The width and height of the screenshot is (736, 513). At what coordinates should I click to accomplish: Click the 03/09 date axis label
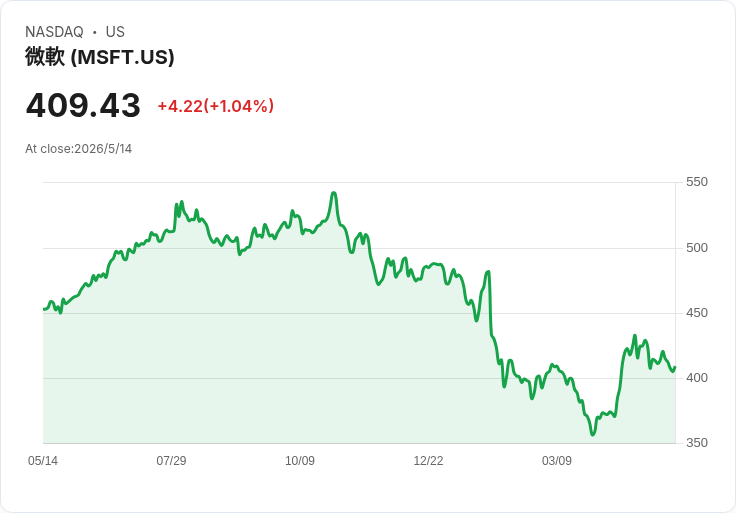[x=557, y=460]
